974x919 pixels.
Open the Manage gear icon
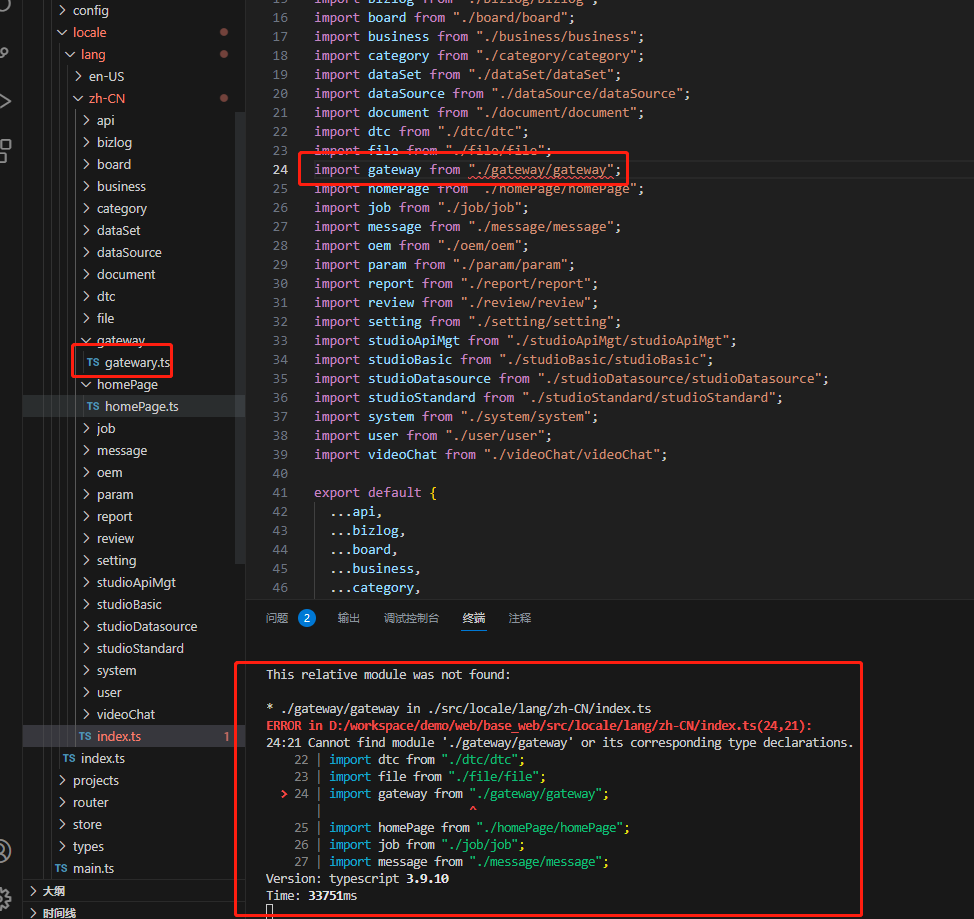coord(5,898)
